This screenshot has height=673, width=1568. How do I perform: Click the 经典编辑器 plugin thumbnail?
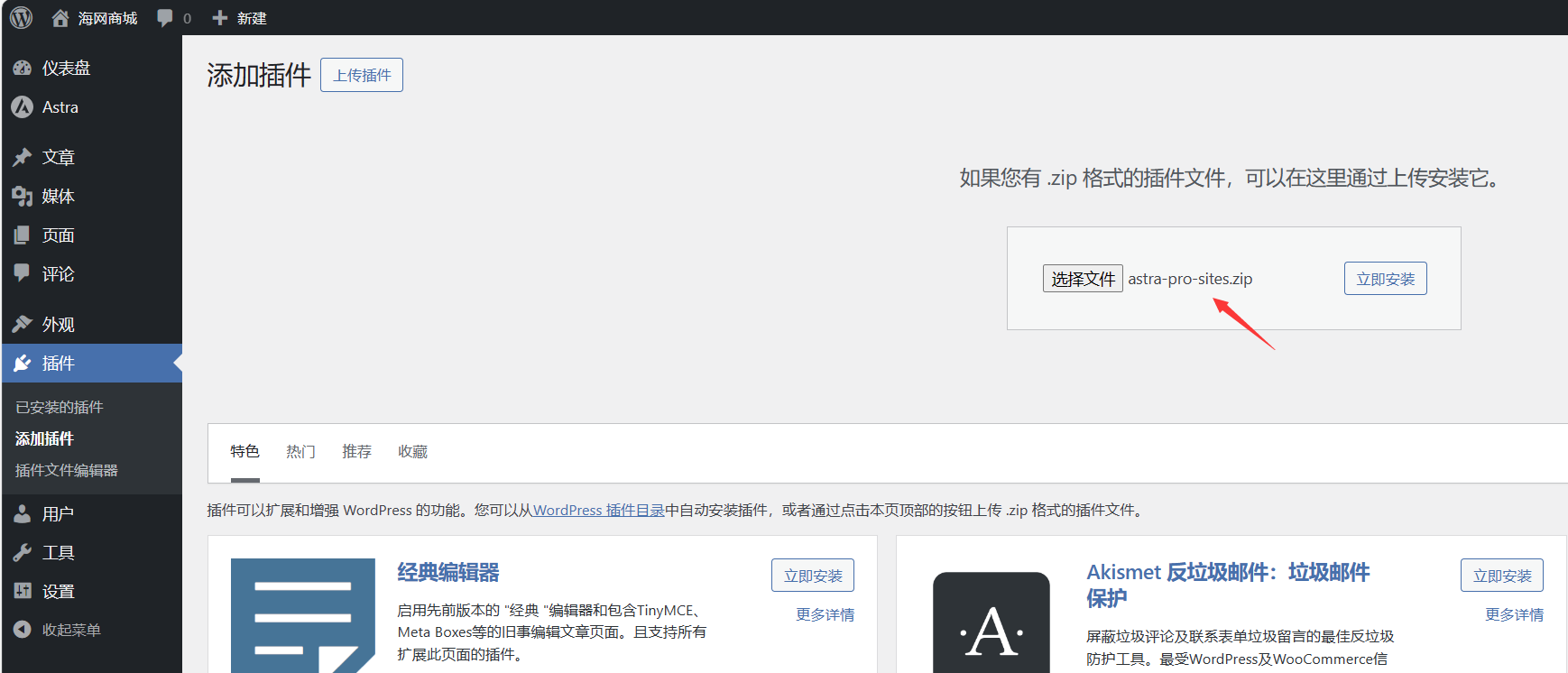click(303, 615)
